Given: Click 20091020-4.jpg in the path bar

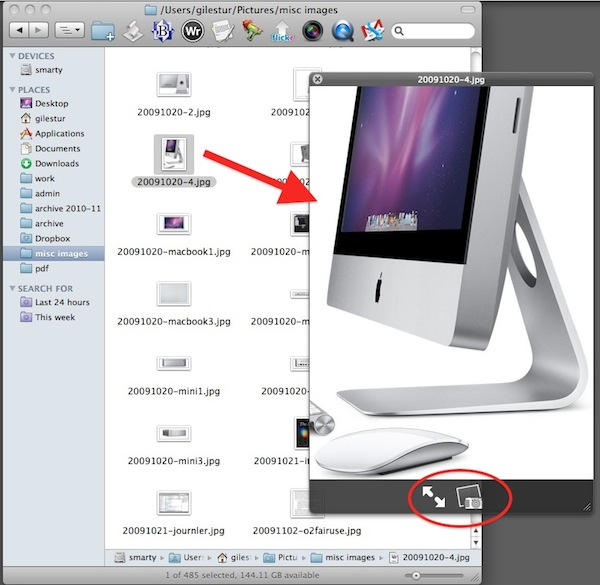Looking at the screenshot, I should (429, 557).
